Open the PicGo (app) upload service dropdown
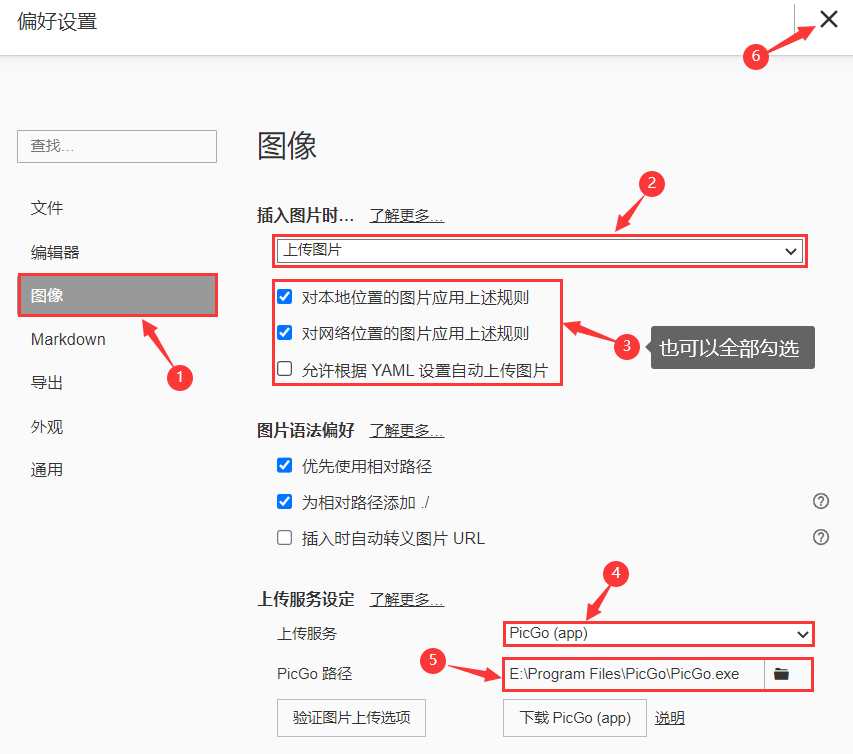 pyautogui.click(x=658, y=634)
